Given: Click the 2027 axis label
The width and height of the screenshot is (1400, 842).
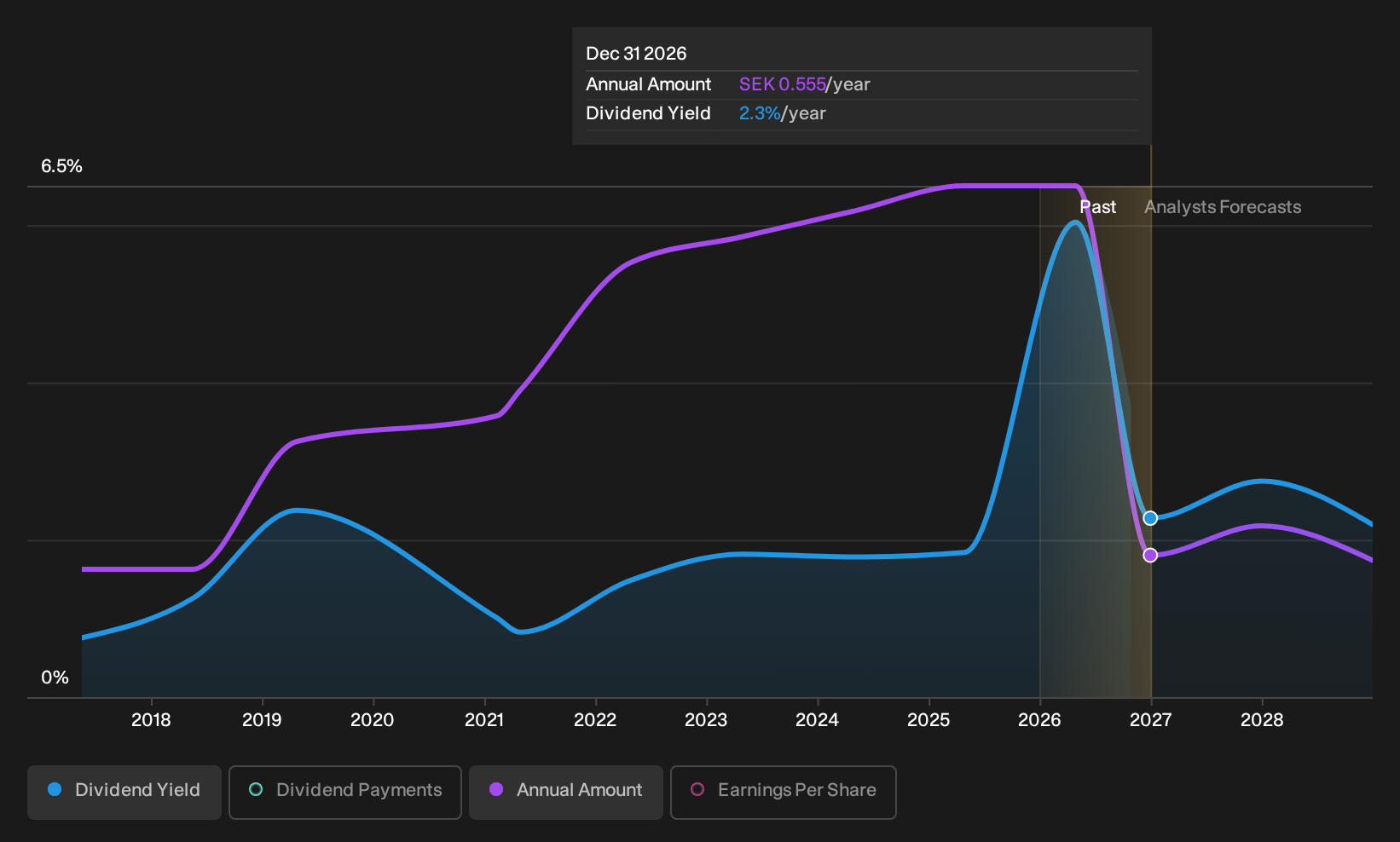Looking at the screenshot, I should [x=1151, y=720].
